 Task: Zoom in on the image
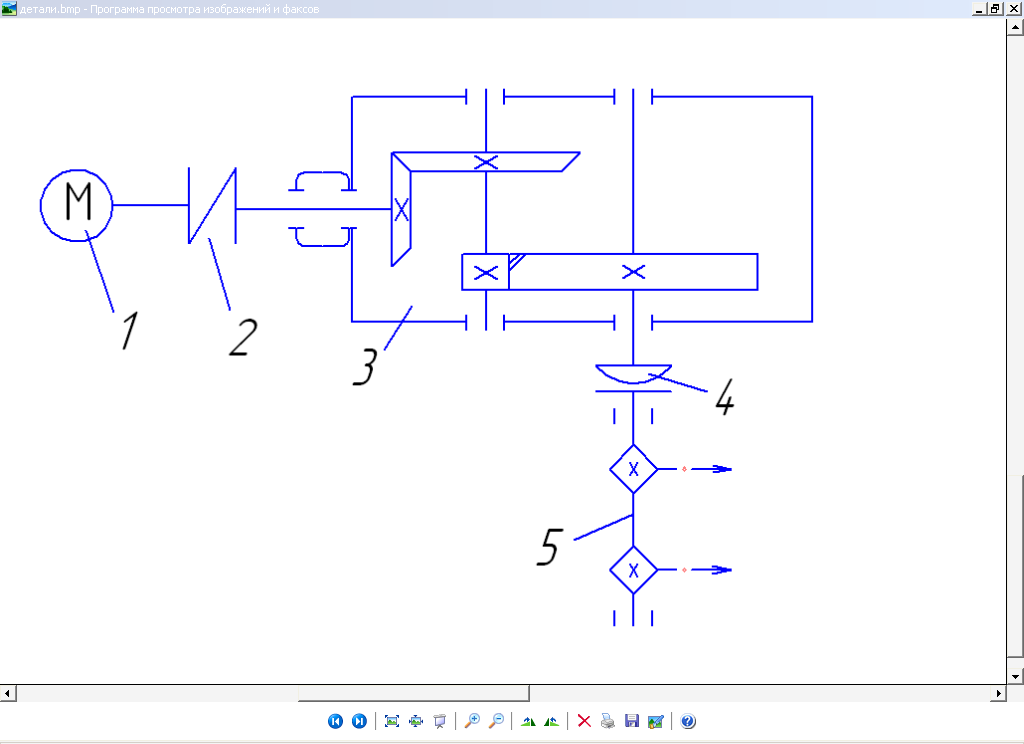[x=472, y=721]
